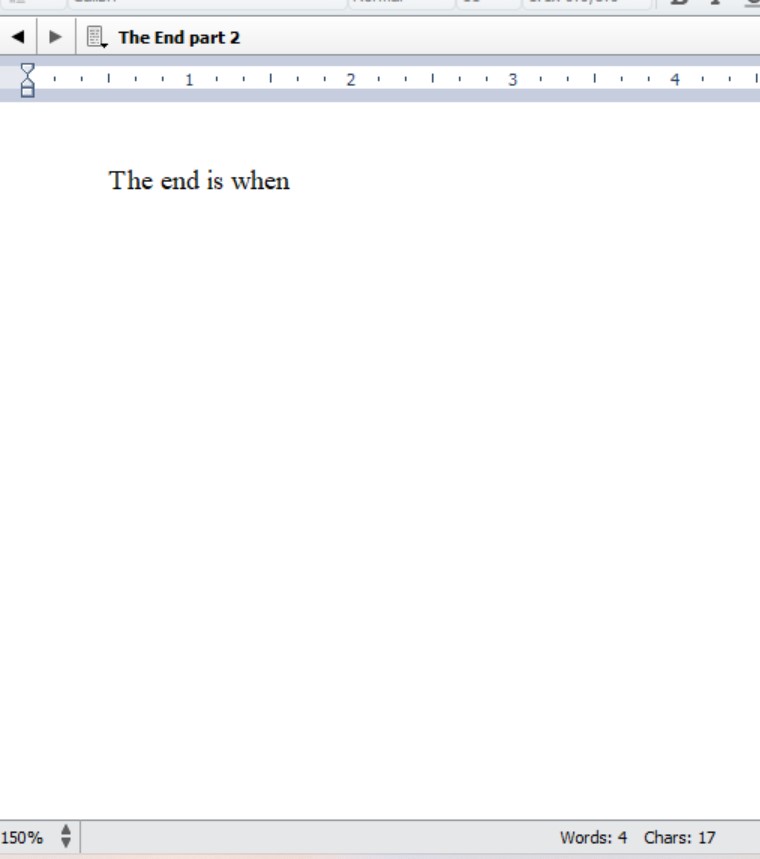Click the ruler at the 1 inch mark
760x859 pixels.
[189, 79]
